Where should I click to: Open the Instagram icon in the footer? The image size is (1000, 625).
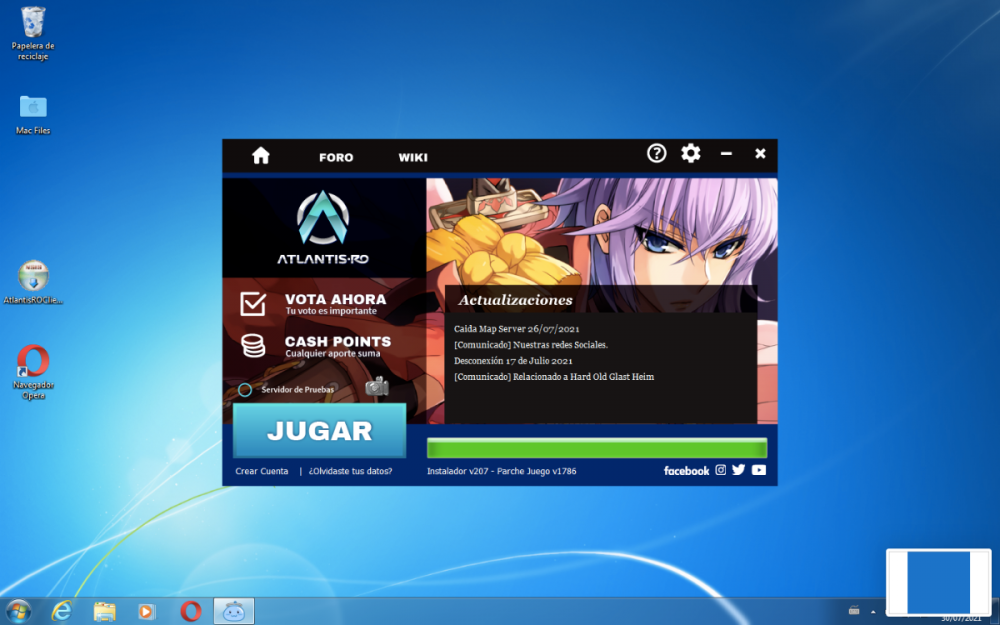[x=720, y=469]
